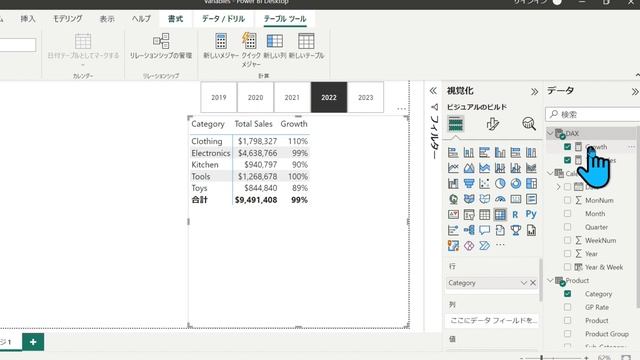Check the Year & Week field checkbox
The image size is (640, 360).
567,267
